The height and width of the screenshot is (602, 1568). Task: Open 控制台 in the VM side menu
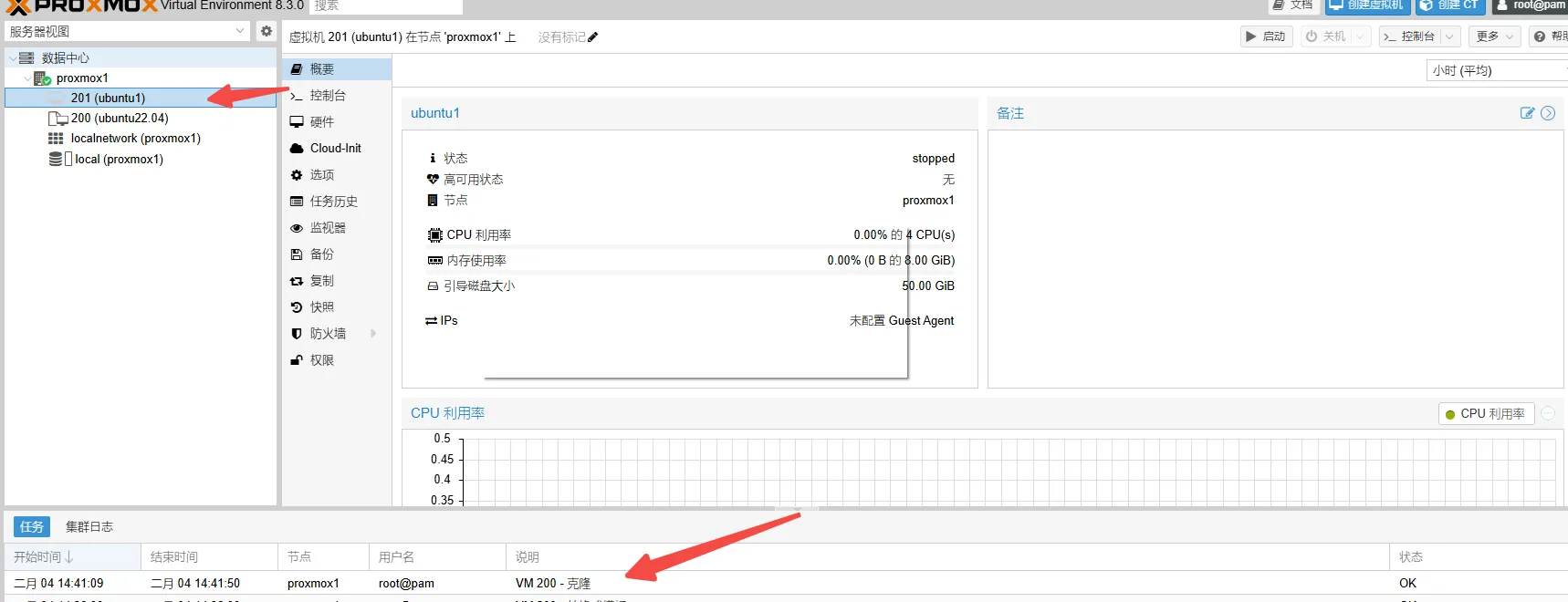337,96
